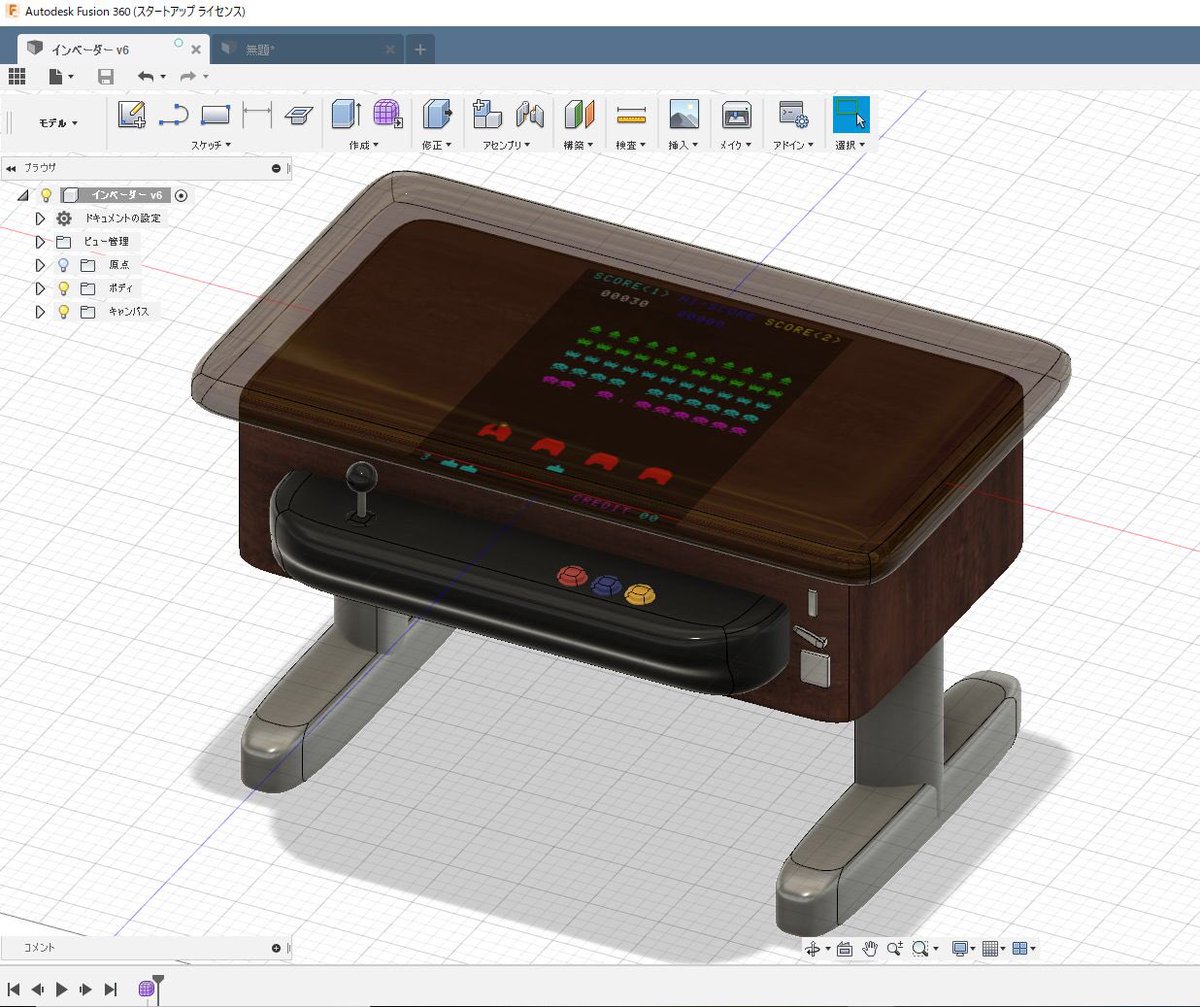Click the Insert image icon
This screenshot has height=1007, width=1200.
684,114
